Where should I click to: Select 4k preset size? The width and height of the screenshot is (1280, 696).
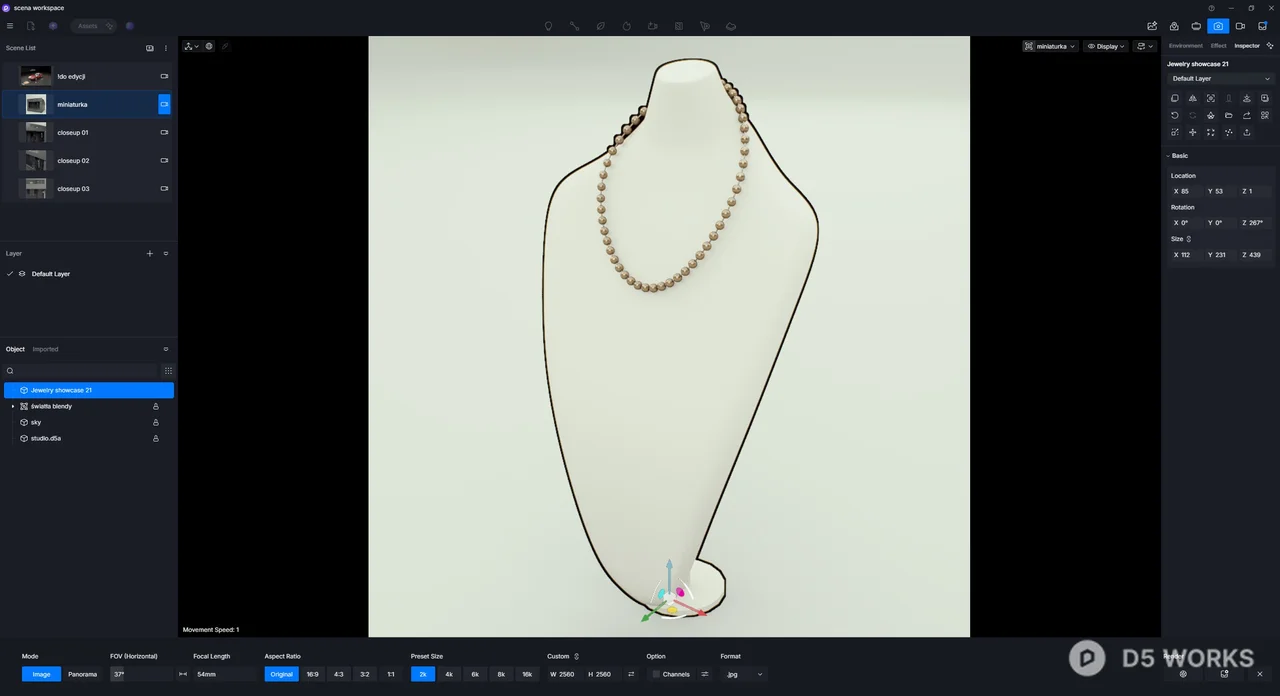pos(449,674)
